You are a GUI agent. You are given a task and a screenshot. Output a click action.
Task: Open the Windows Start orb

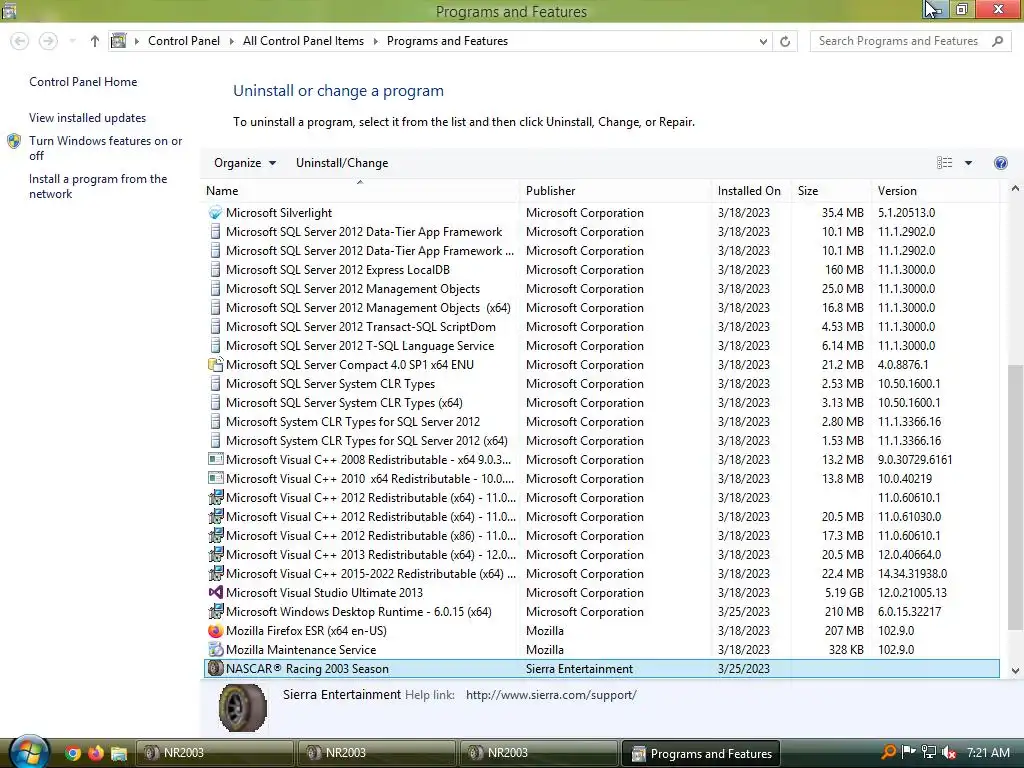click(x=29, y=752)
